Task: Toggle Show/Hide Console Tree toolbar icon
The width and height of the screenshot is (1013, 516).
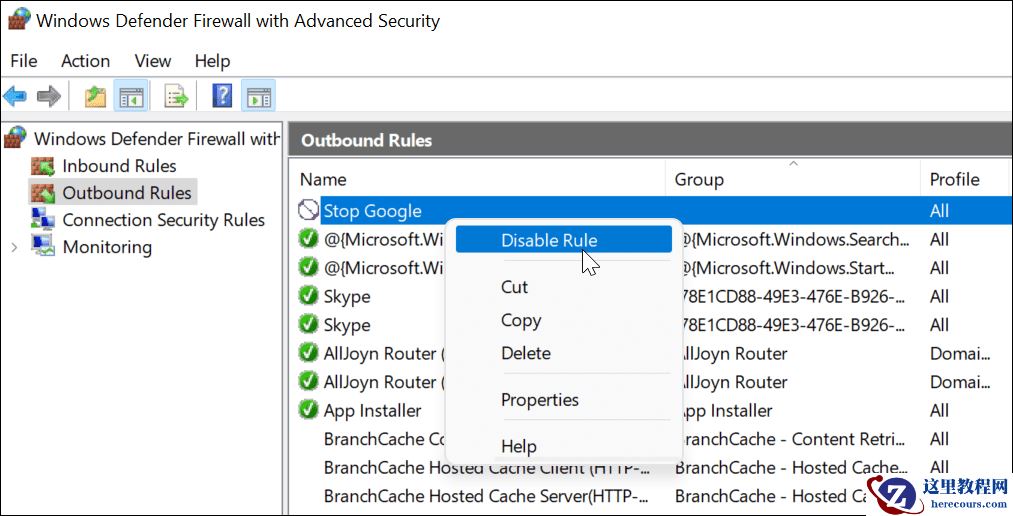Action: pyautogui.click(x=131, y=96)
